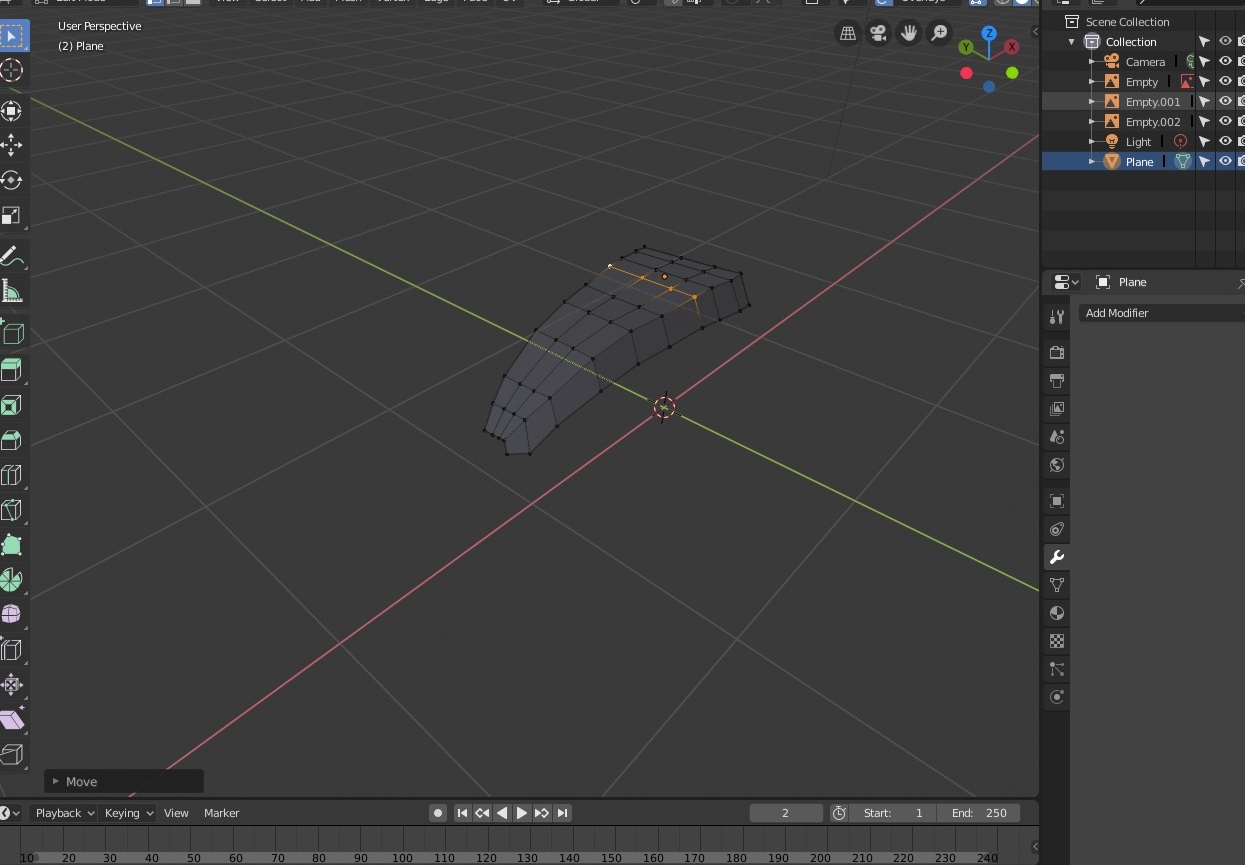The height and width of the screenshot is (865, 1245).
Task: Hide the Camera object via eye icon
Action: click(x=1225, y=61)
